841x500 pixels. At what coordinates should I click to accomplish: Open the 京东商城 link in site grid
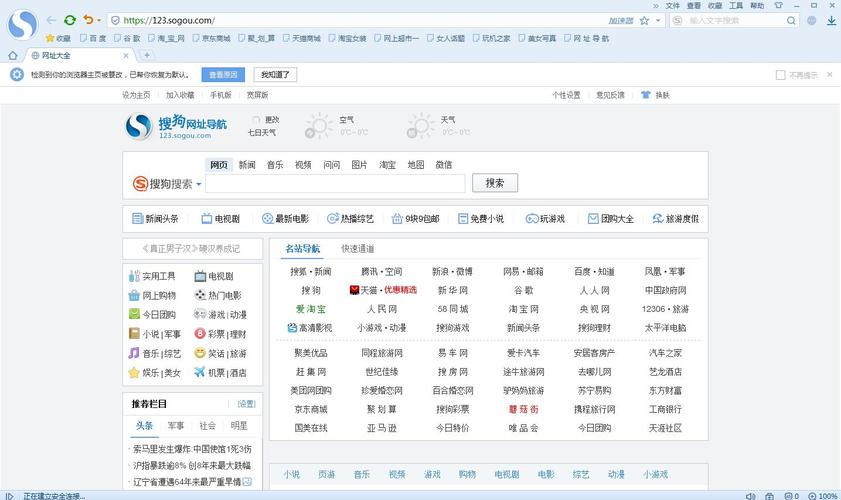311,409
